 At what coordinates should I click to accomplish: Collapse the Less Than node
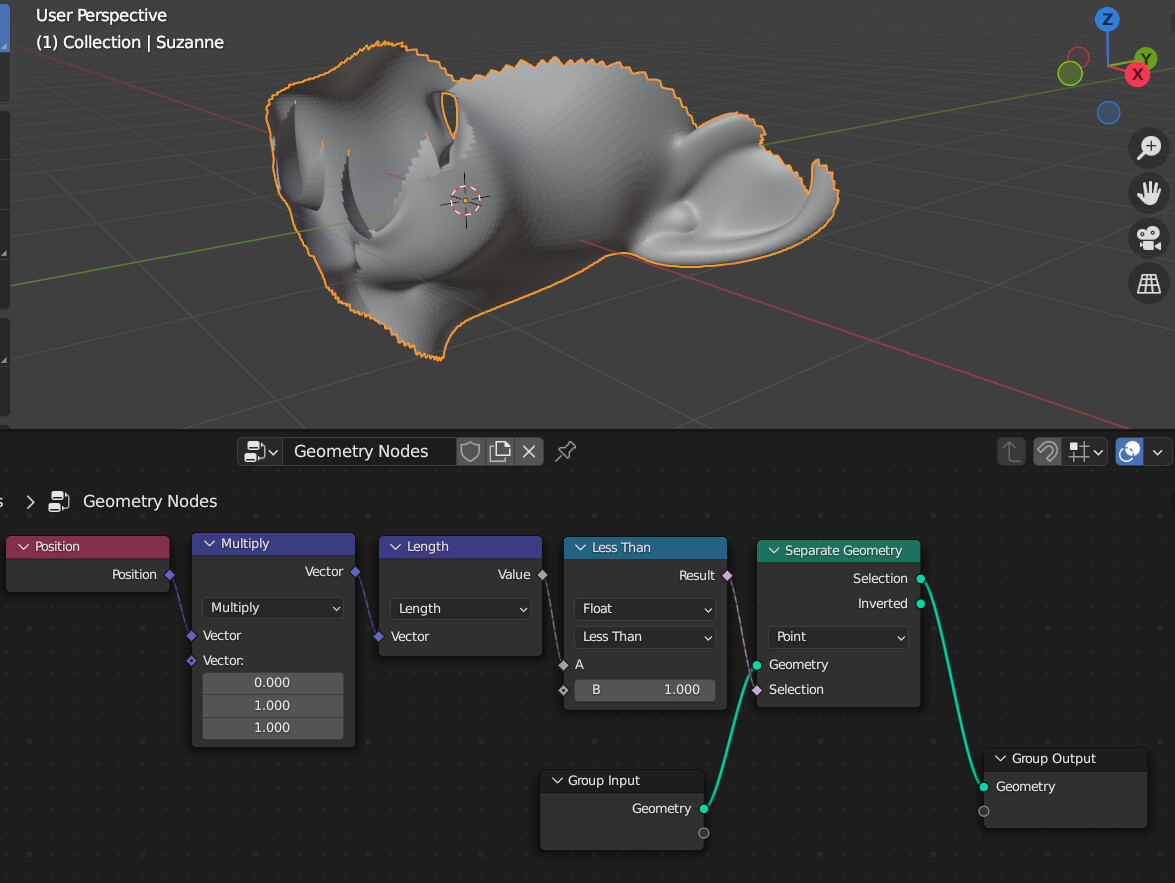(580, 547)
